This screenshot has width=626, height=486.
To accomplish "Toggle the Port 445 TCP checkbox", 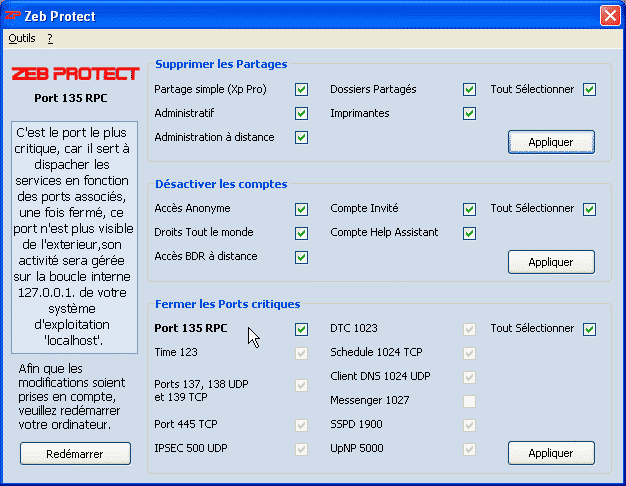I will point(301,425).
